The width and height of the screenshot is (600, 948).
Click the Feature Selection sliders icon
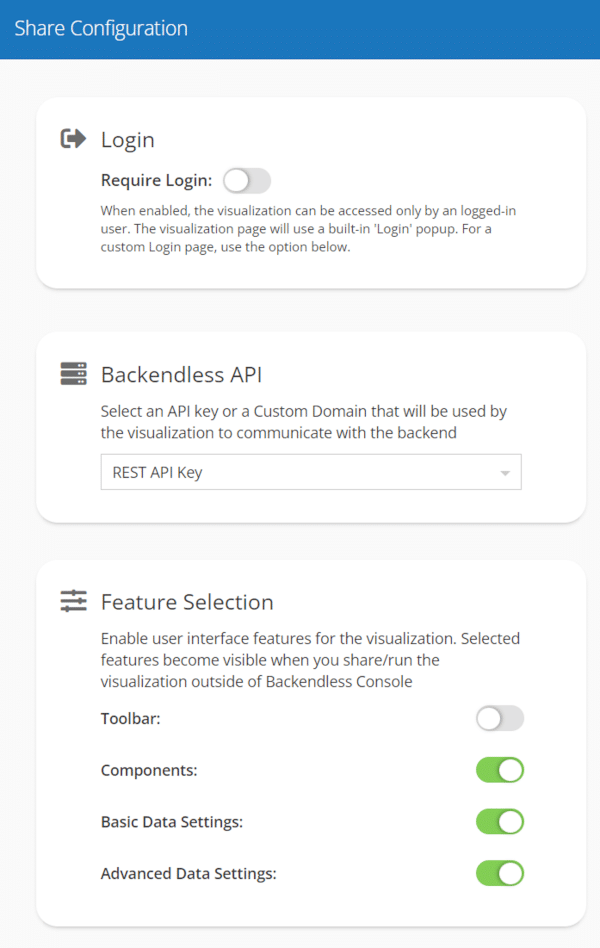coord(73,601)
